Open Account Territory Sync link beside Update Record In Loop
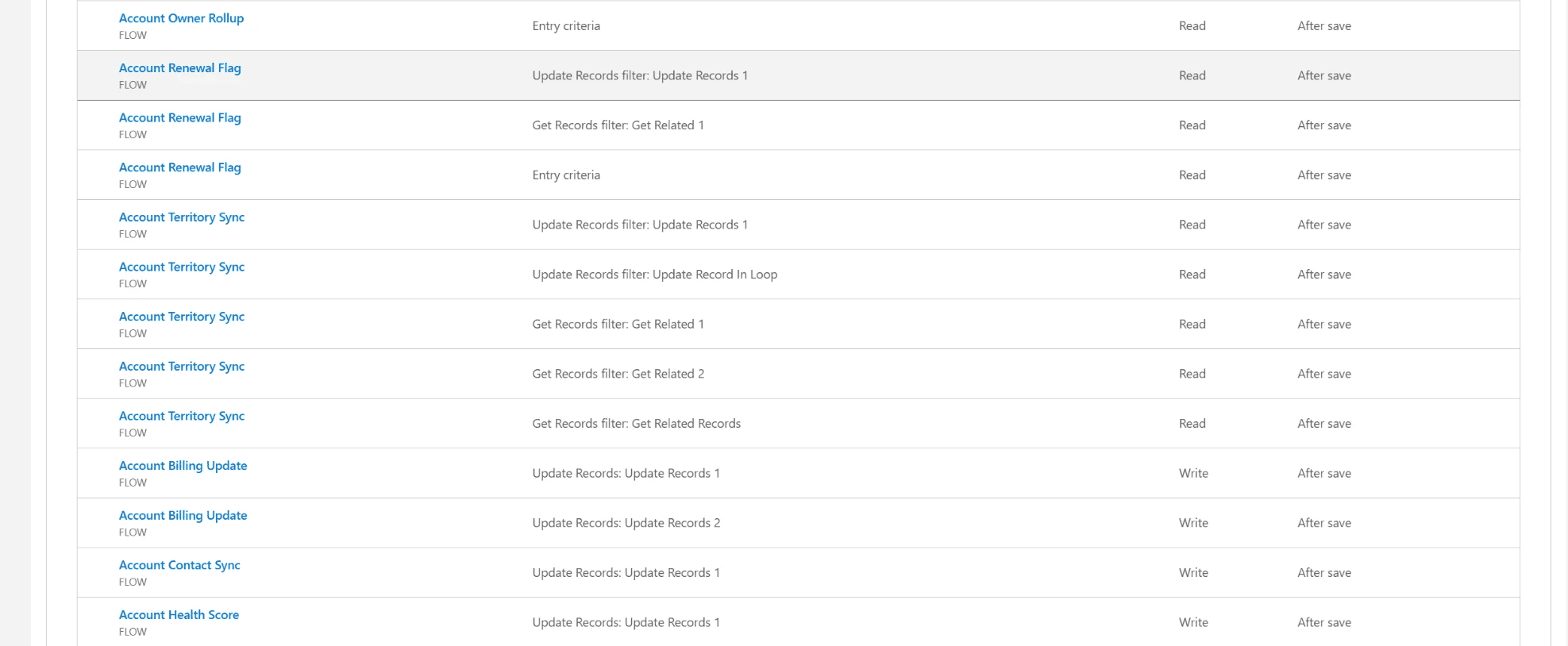The height and width of the screenshot is (646, 1568). pyautogui.click(x=182, y=267)
